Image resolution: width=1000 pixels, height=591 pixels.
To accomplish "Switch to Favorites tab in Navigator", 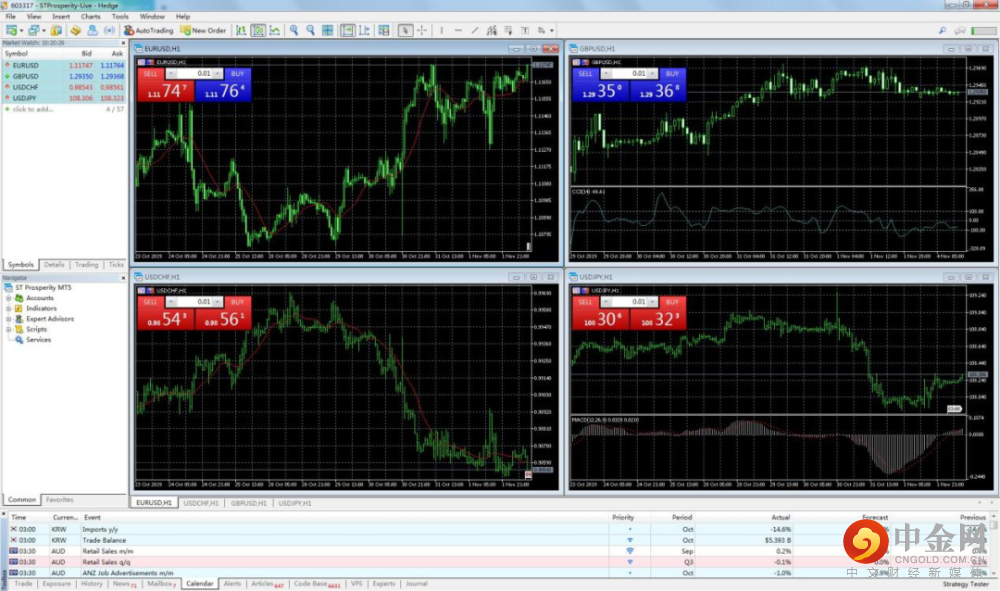I will pos(59,500).
